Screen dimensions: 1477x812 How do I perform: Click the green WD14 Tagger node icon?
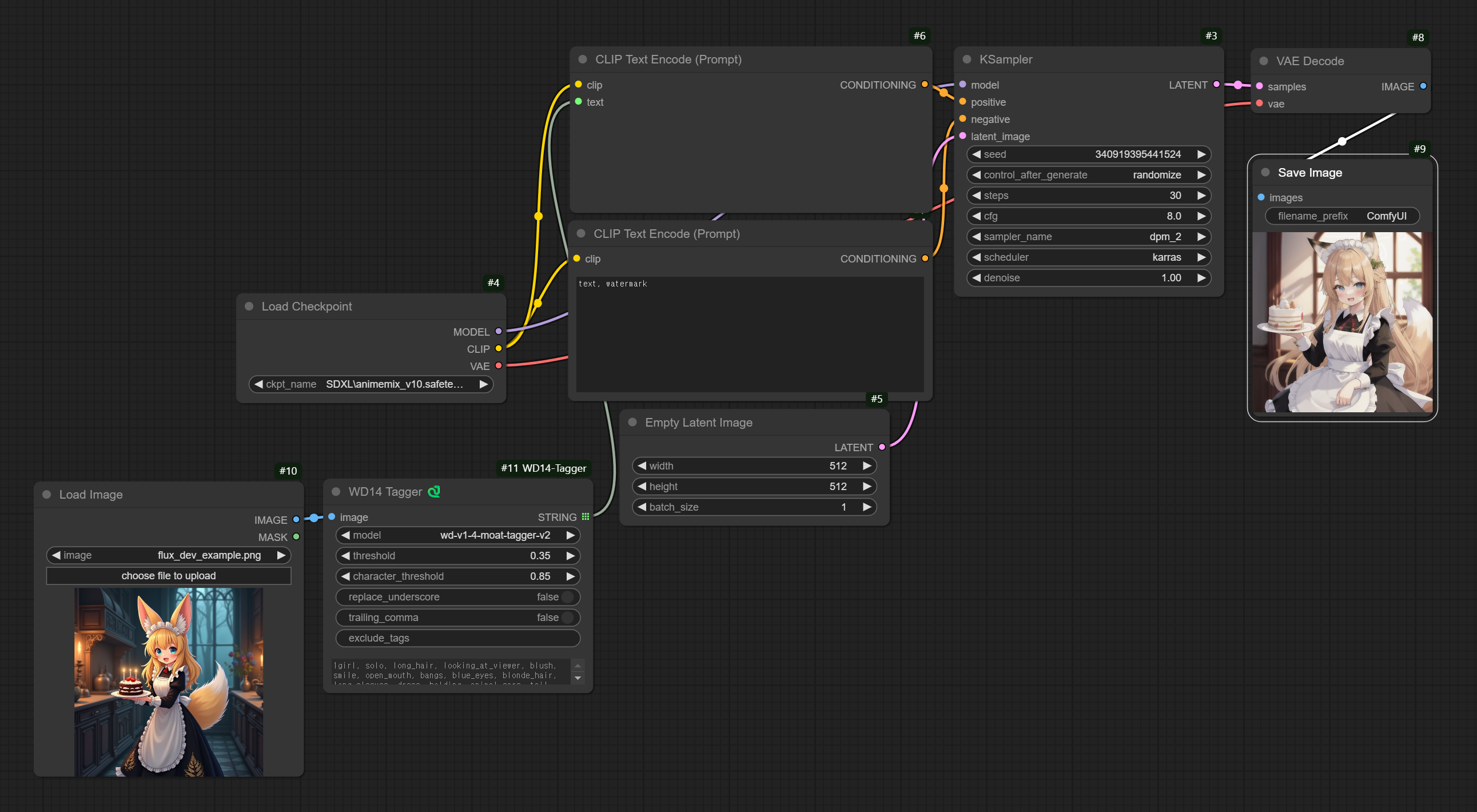click(x=434, y=491)
